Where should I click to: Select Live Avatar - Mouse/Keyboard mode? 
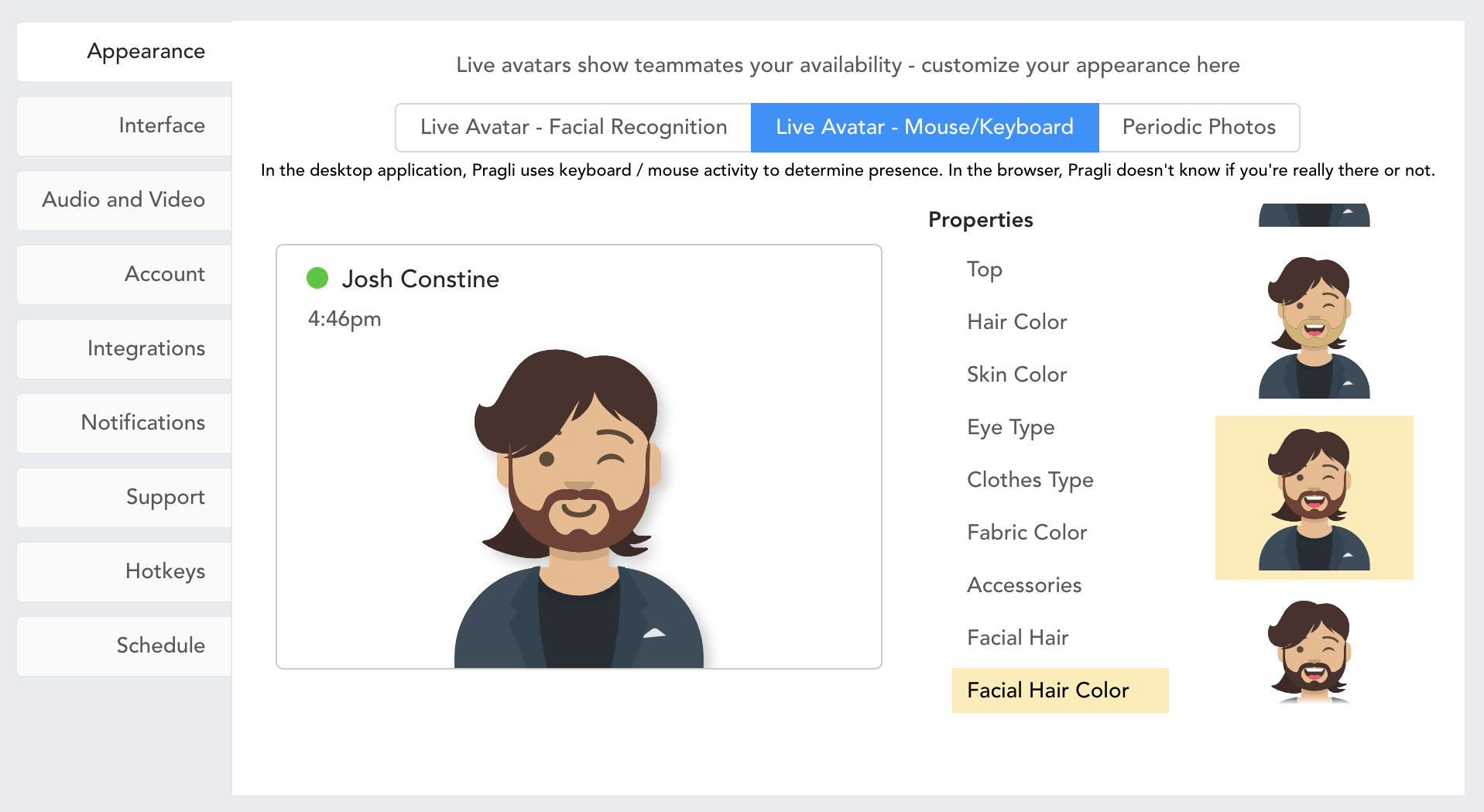point(924,127)
